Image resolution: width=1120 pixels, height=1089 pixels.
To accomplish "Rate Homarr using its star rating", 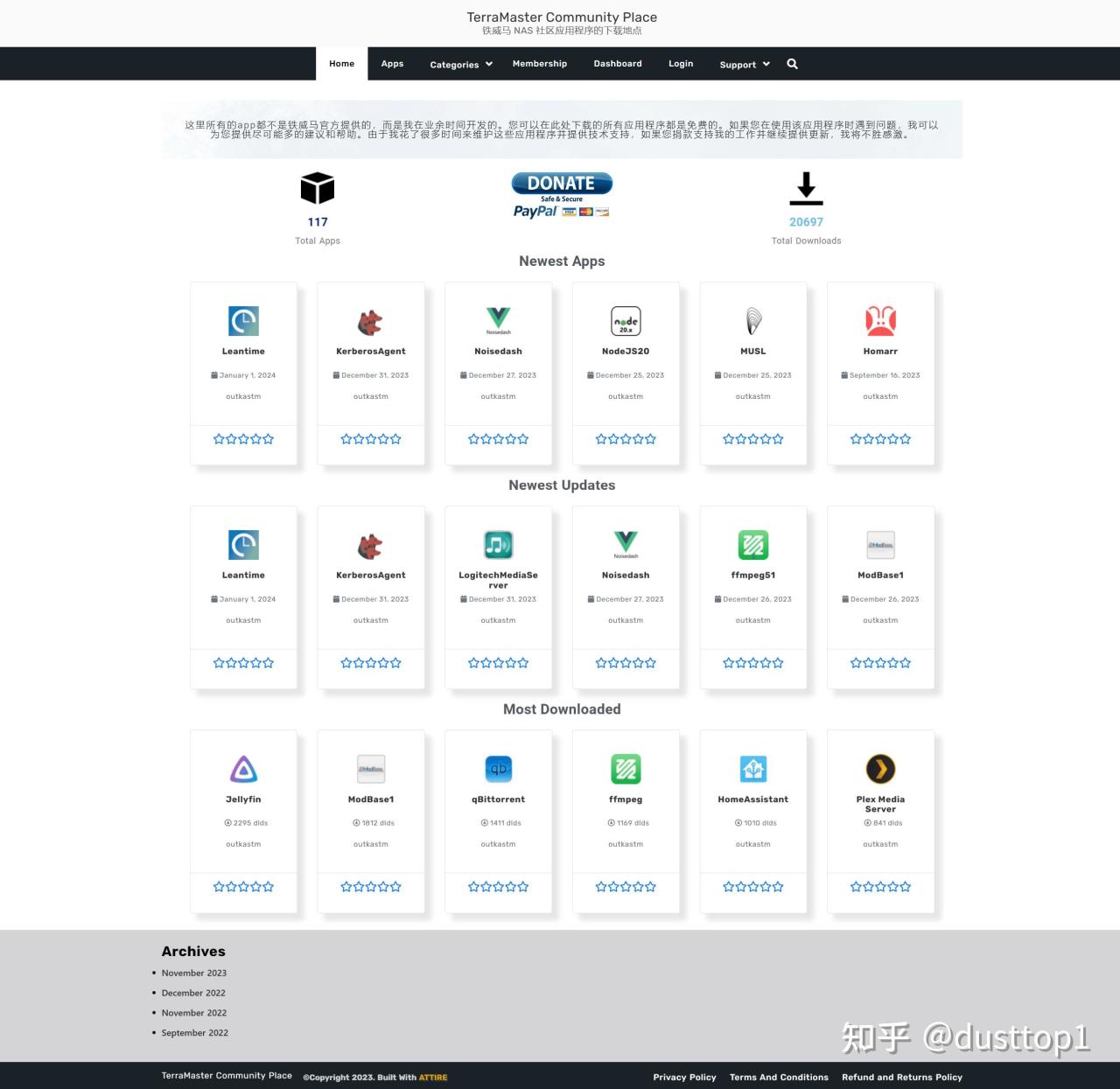I will click(880, 439).
